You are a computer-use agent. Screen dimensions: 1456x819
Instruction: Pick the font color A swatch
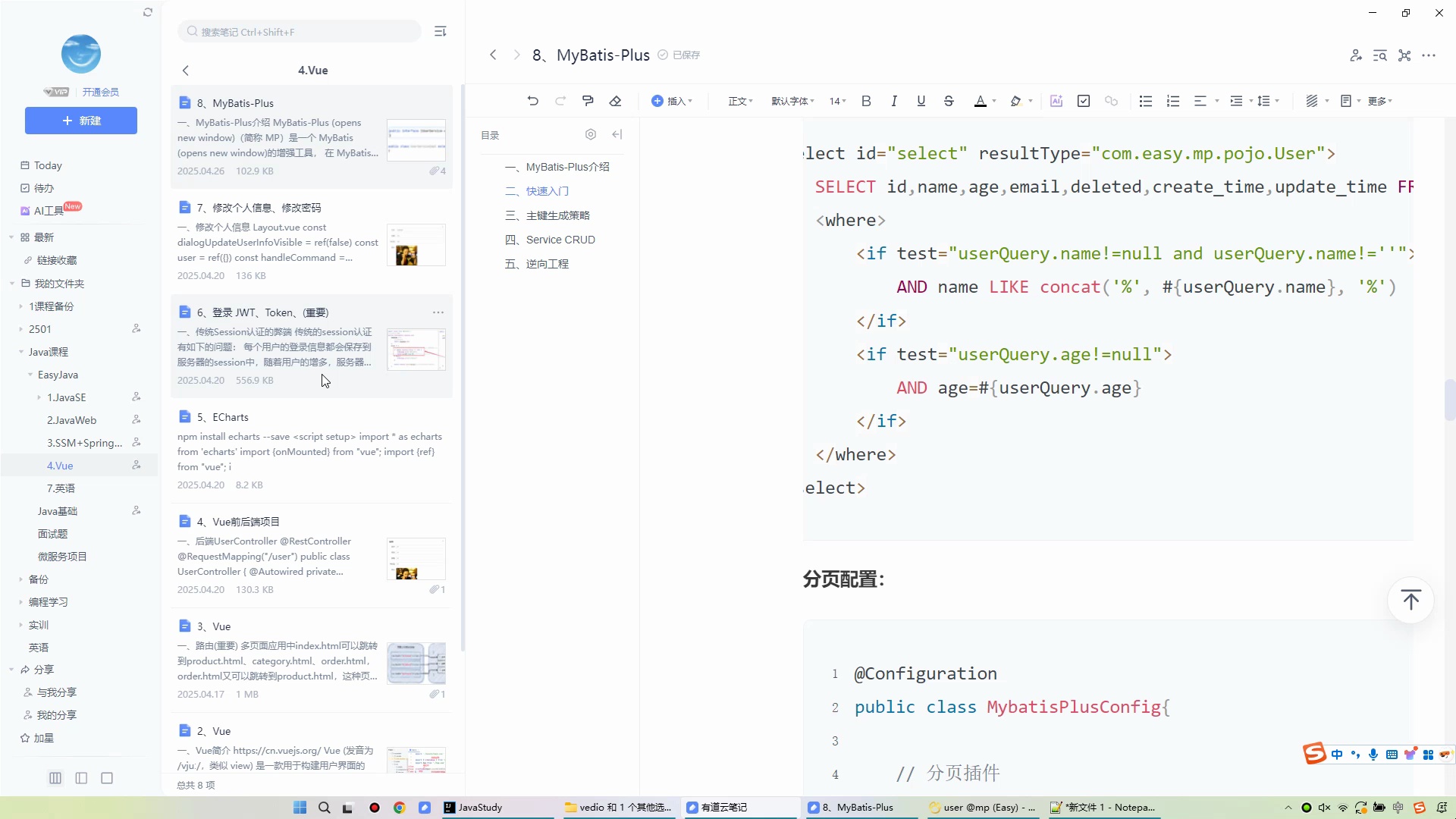click(980, 101)
